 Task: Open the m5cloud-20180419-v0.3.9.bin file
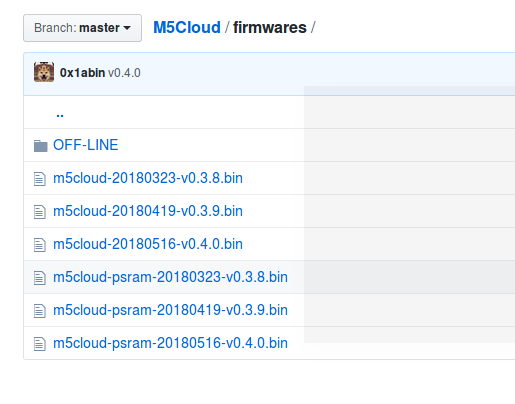click(148, 211)
